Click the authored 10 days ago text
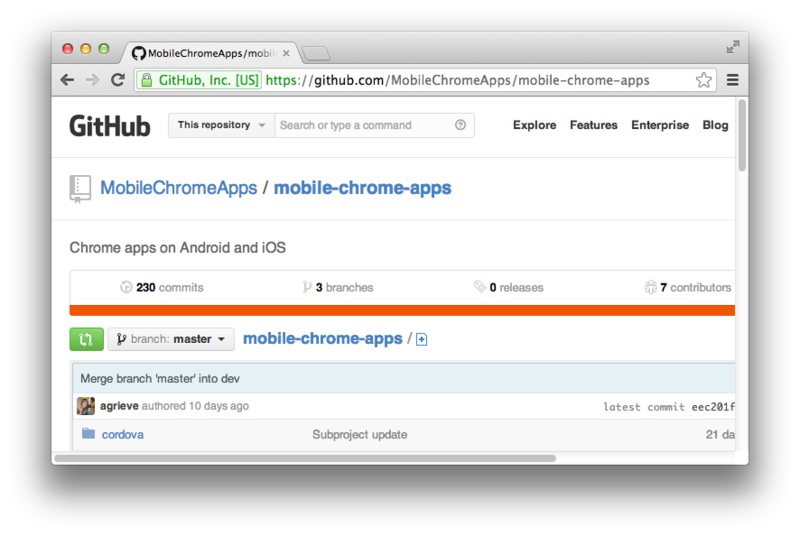Screen dimensions: 800x536 pos(195,406)
